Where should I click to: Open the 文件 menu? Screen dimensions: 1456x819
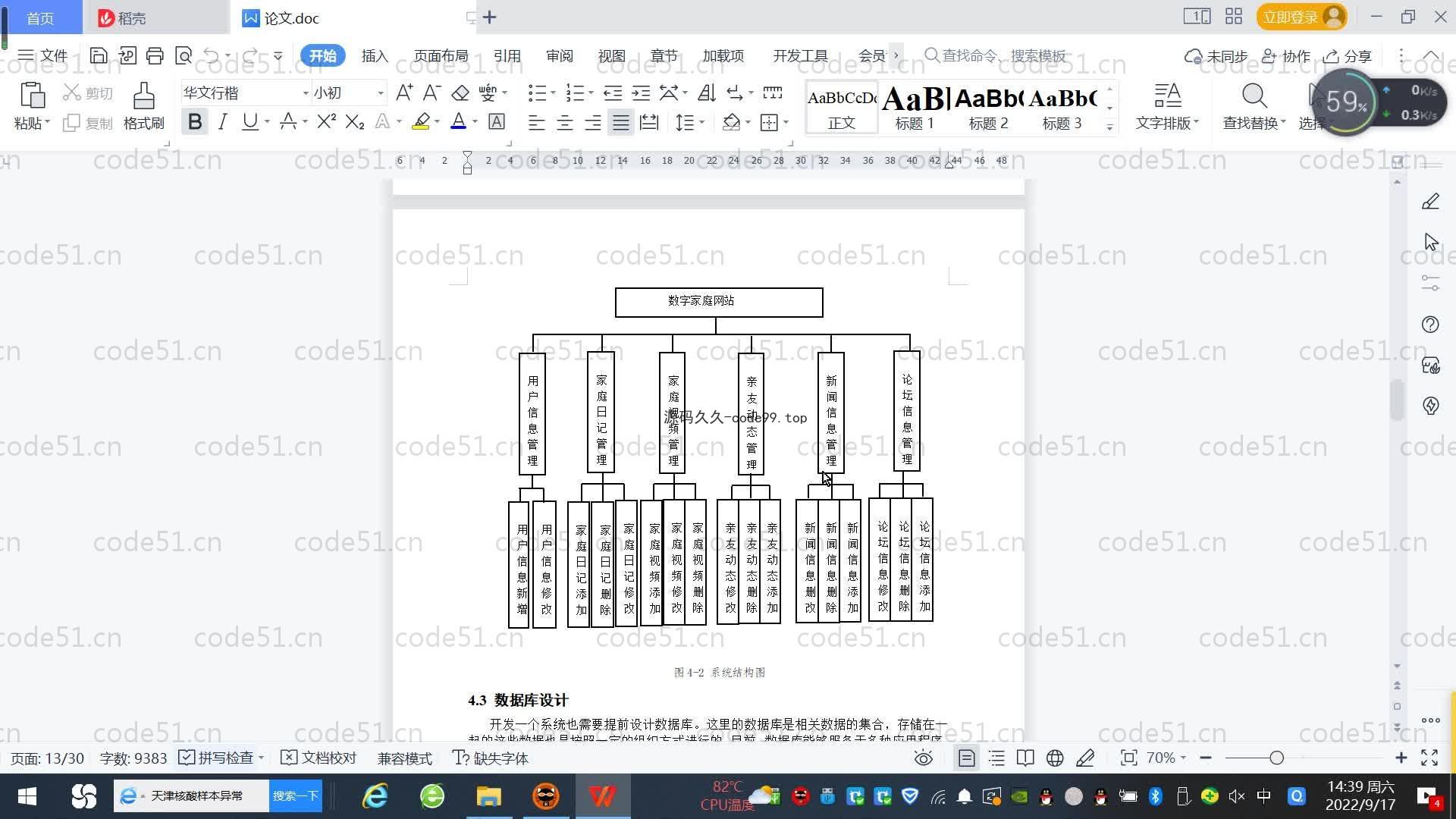42,55
